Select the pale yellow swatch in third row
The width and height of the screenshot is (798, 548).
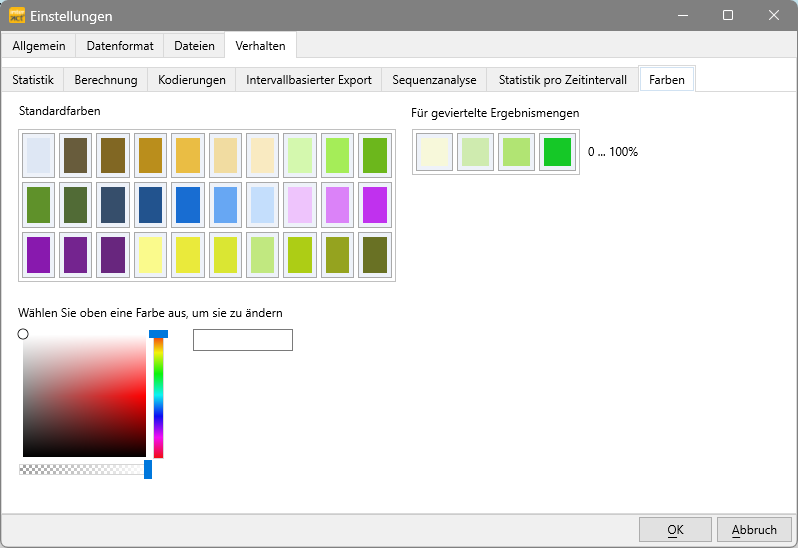coord(150,255)
